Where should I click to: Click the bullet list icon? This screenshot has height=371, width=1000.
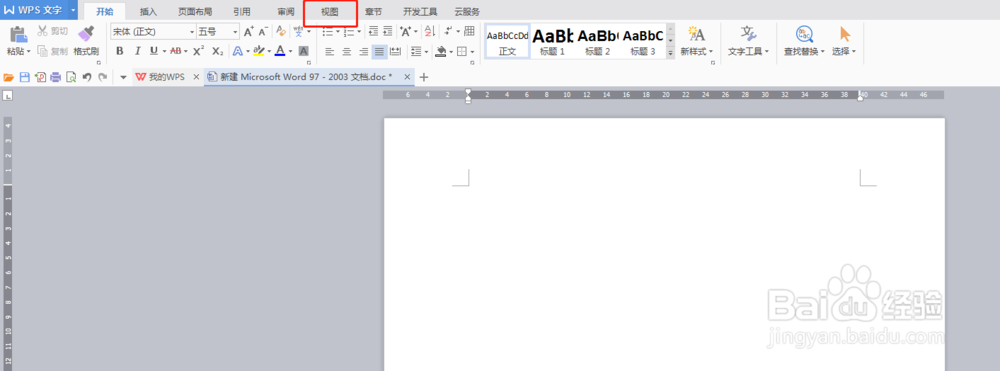(x=327, y=31)
